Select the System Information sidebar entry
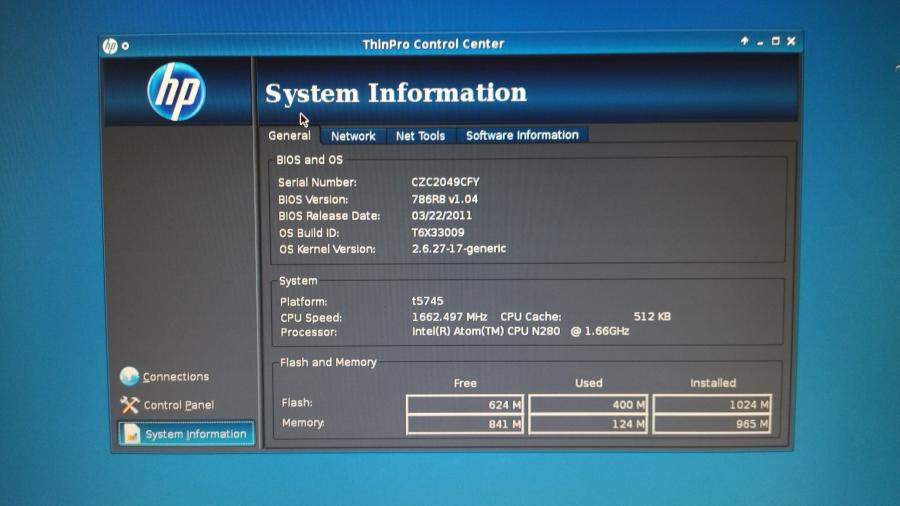The height and width of the screenshot is (506, 900). pyautogui.click(x=186, y=434)
